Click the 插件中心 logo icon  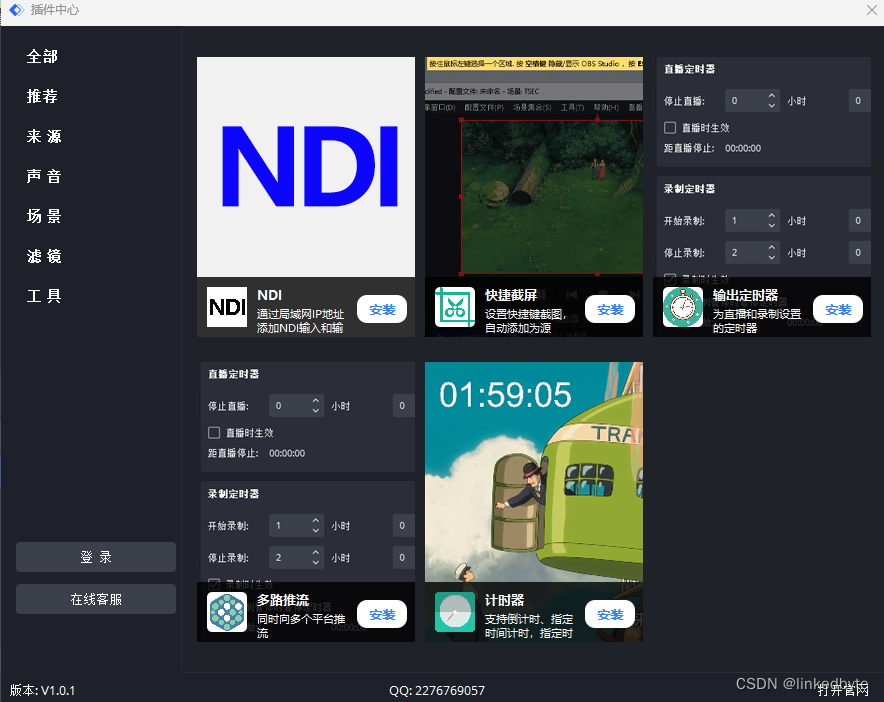click(17, 10)
